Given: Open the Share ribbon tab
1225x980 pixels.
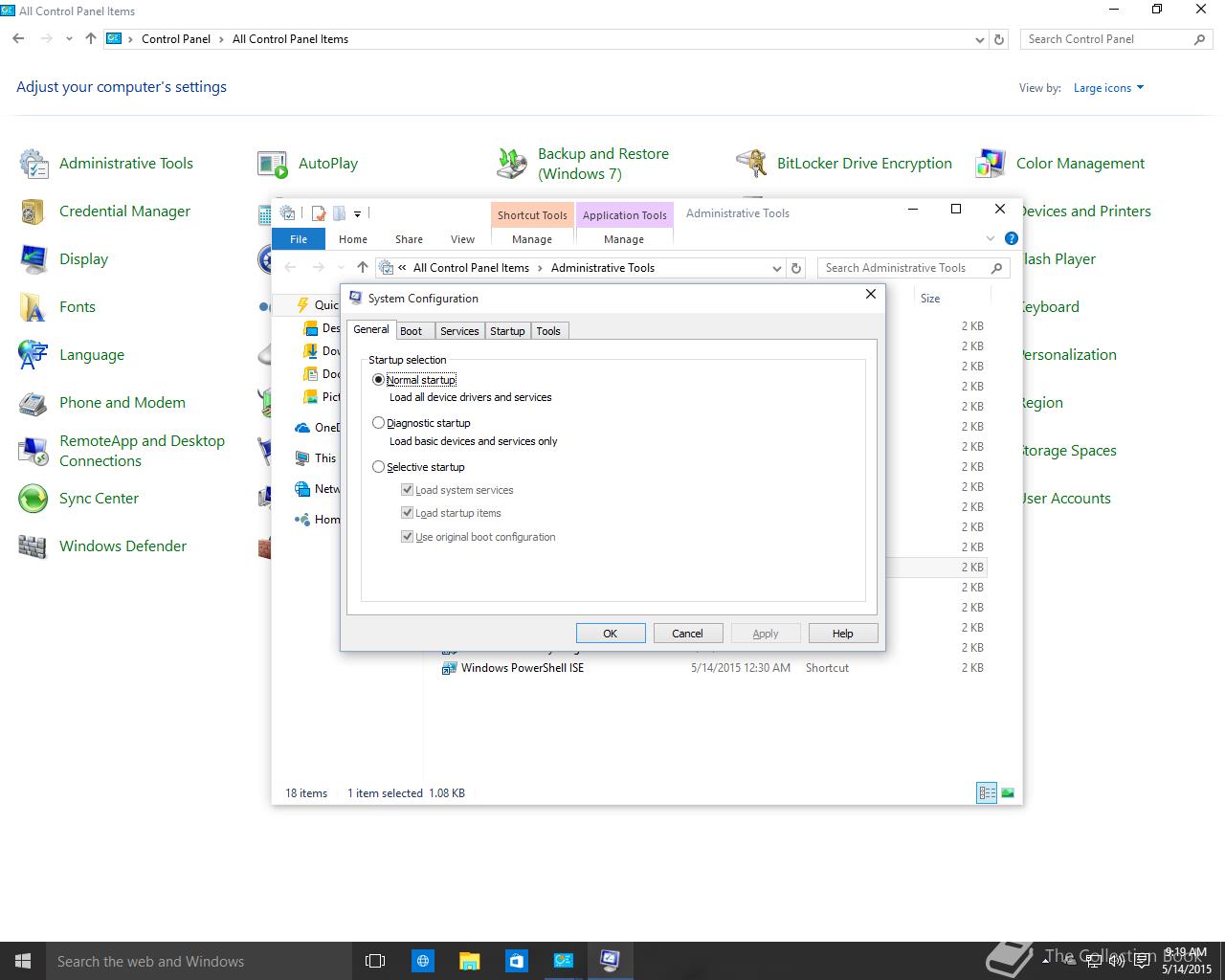Looking at the screenshot, I should [x=409, y=239].
